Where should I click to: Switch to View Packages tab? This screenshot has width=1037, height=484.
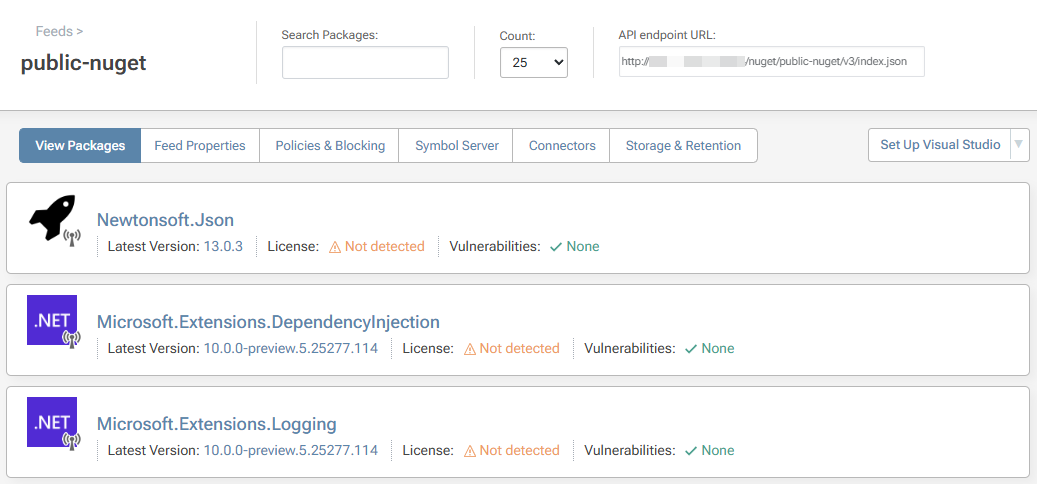point(80,145)
